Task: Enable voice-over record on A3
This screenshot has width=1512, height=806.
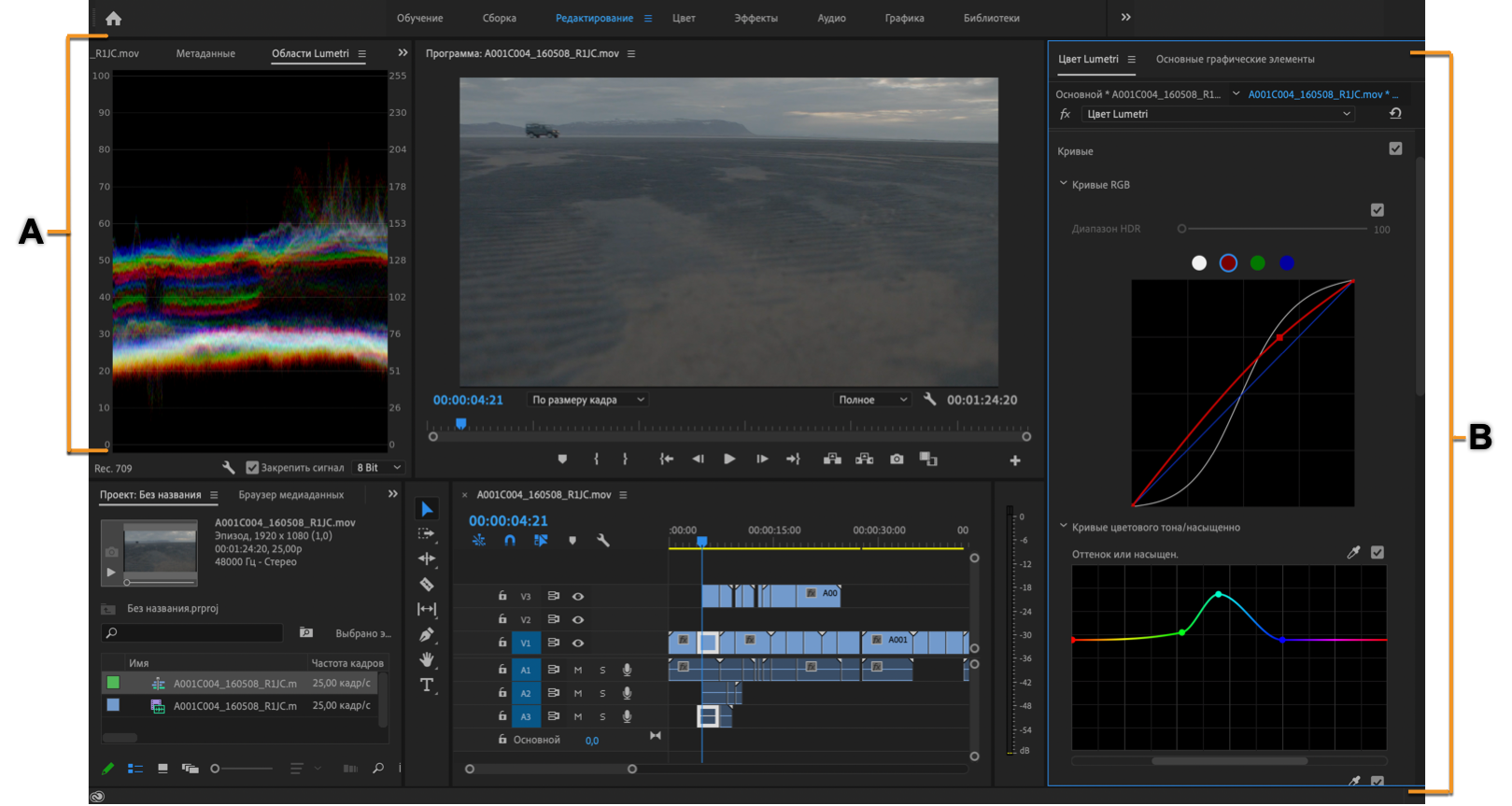Action: point(628,716)
